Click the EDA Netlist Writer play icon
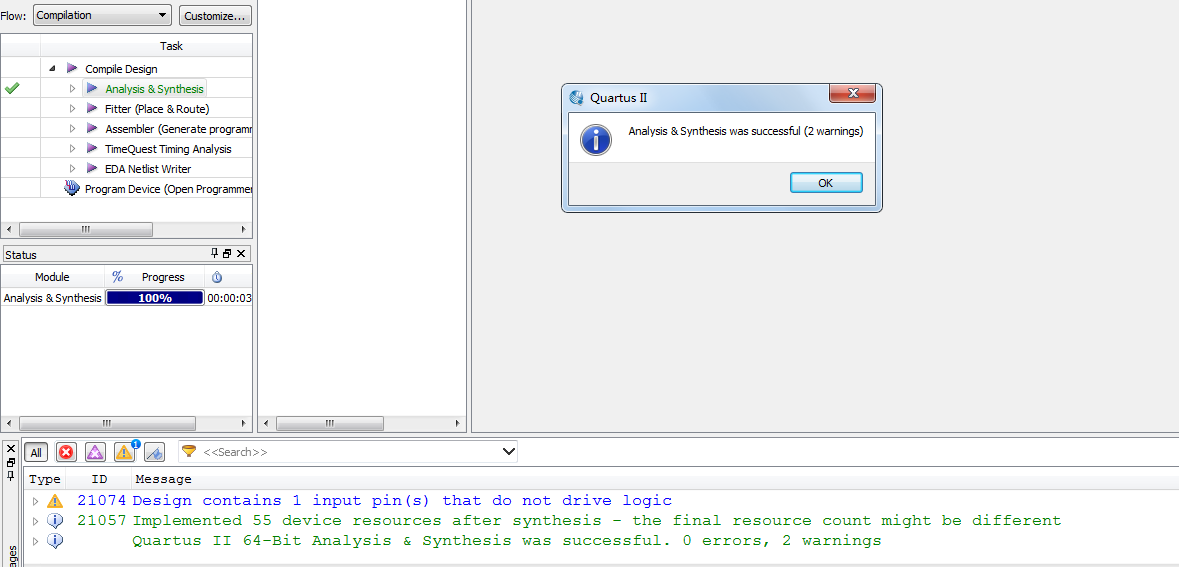 click(x=92, y=168)
